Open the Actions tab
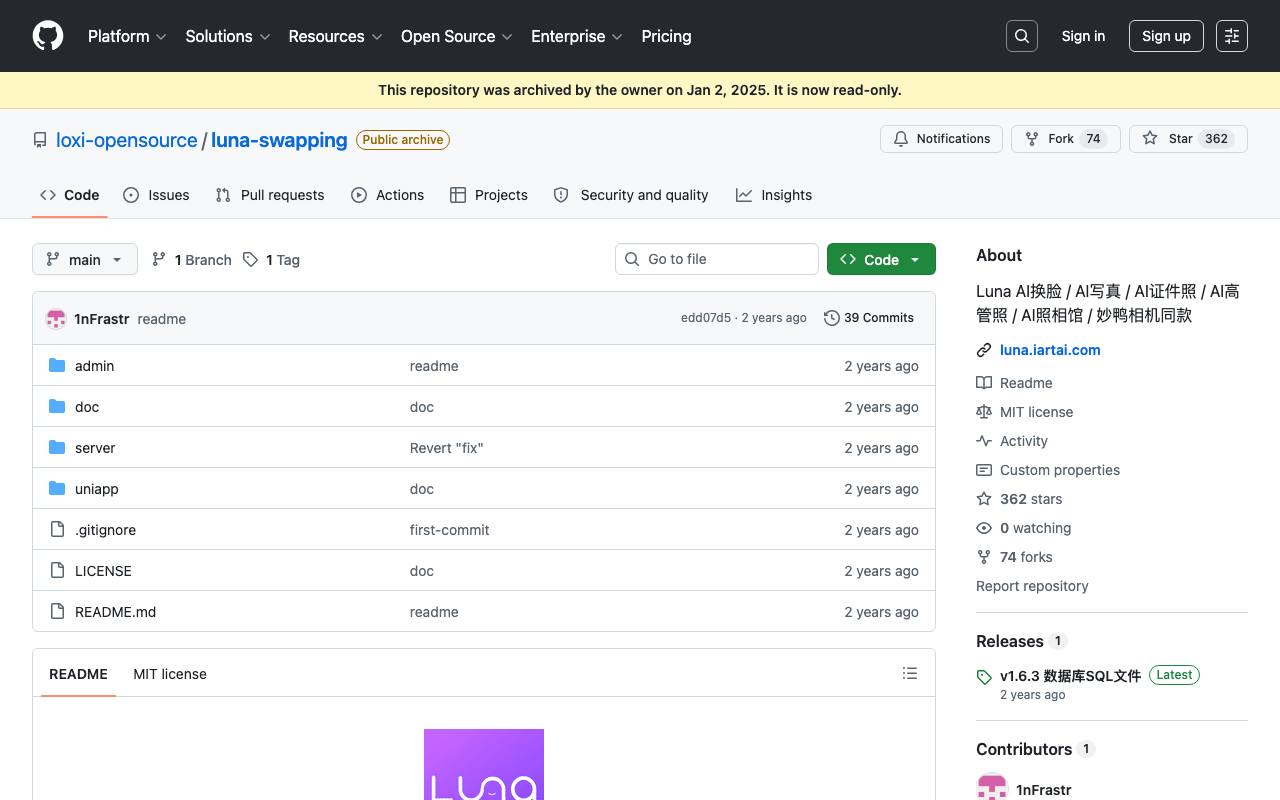1280x800 pixels. (x=388, y=195)
